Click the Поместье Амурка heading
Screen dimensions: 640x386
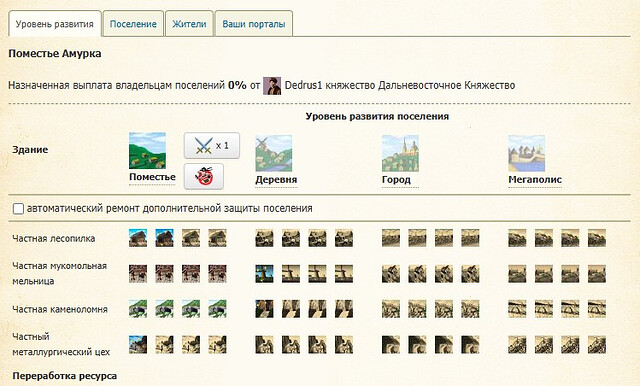point(55,53)
